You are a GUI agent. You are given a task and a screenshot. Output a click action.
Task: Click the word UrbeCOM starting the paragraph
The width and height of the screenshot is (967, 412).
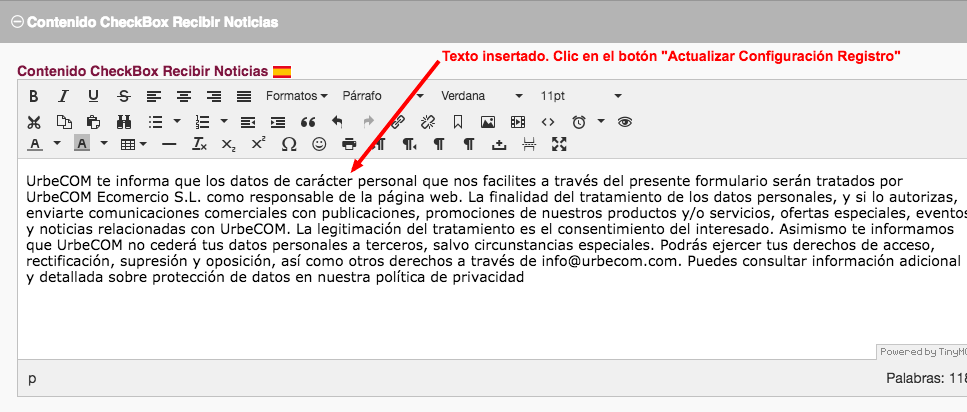[59, 181]
